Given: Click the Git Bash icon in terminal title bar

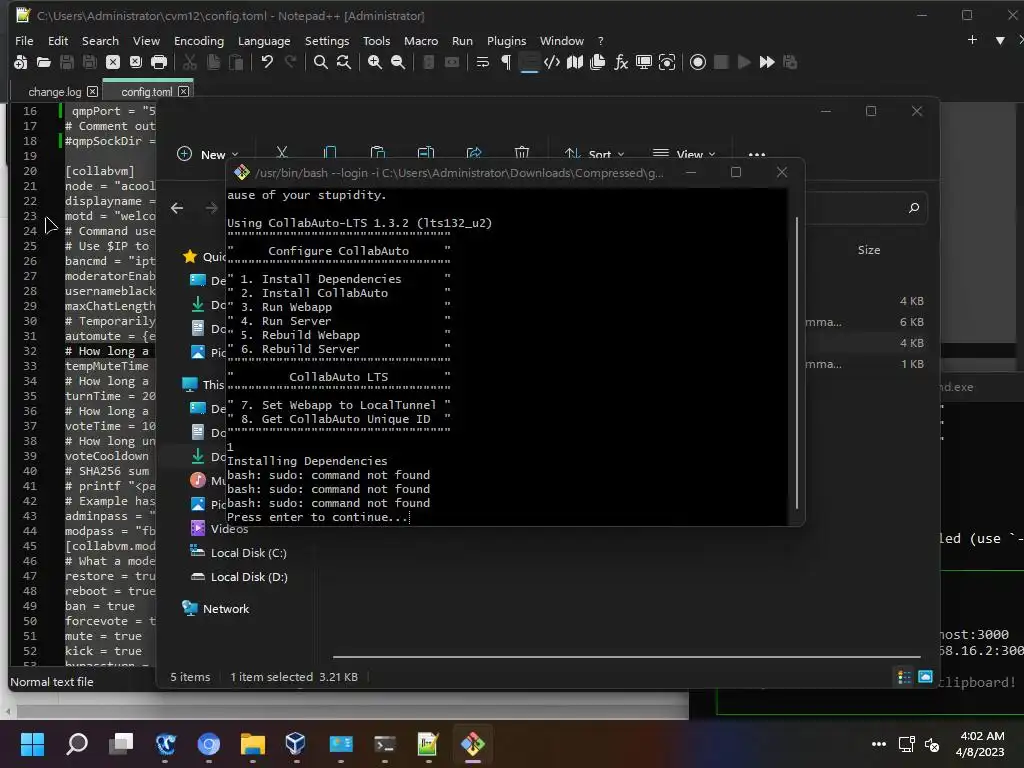Looking at the screenshot, I should [x=242, y=172].
